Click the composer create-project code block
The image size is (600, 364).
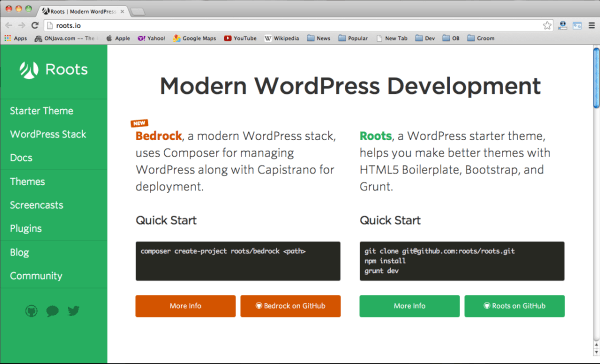pyautogui.click(x=238, y=261)
